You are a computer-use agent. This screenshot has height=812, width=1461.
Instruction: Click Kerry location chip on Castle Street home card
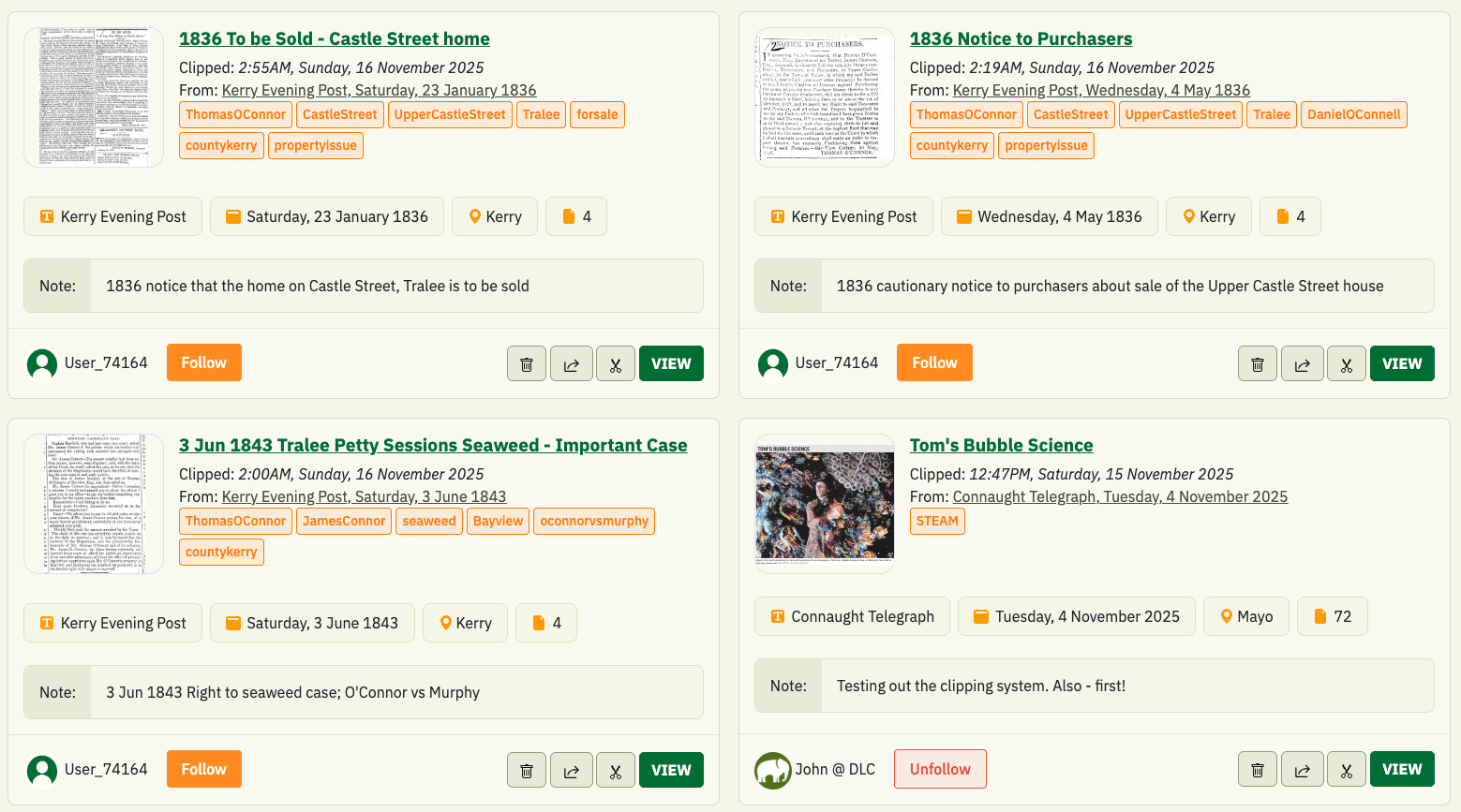pyautogui.click(x=495, y=216)
